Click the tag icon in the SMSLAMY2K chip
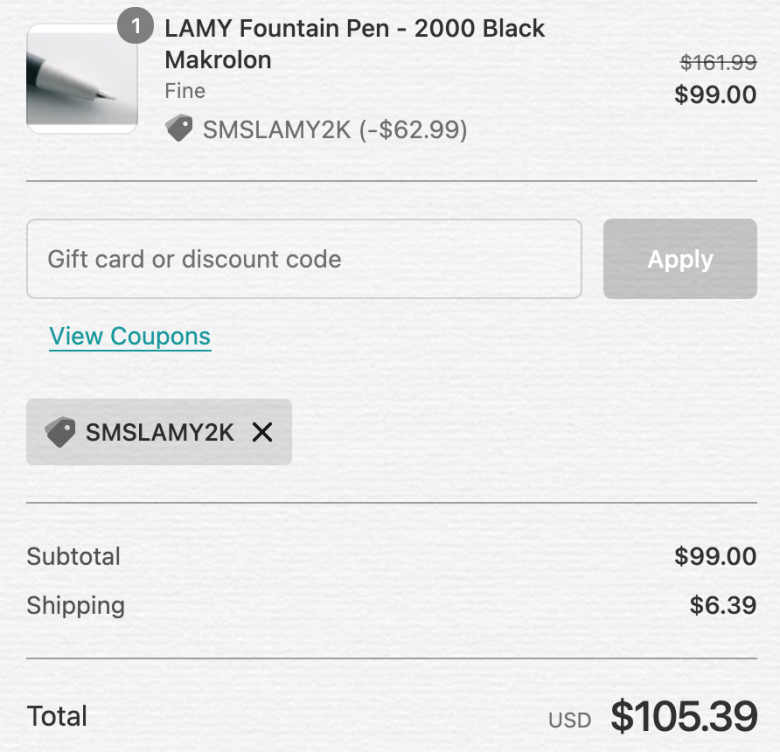This screenshot has height=752, width=780. [x=60, y=432]
